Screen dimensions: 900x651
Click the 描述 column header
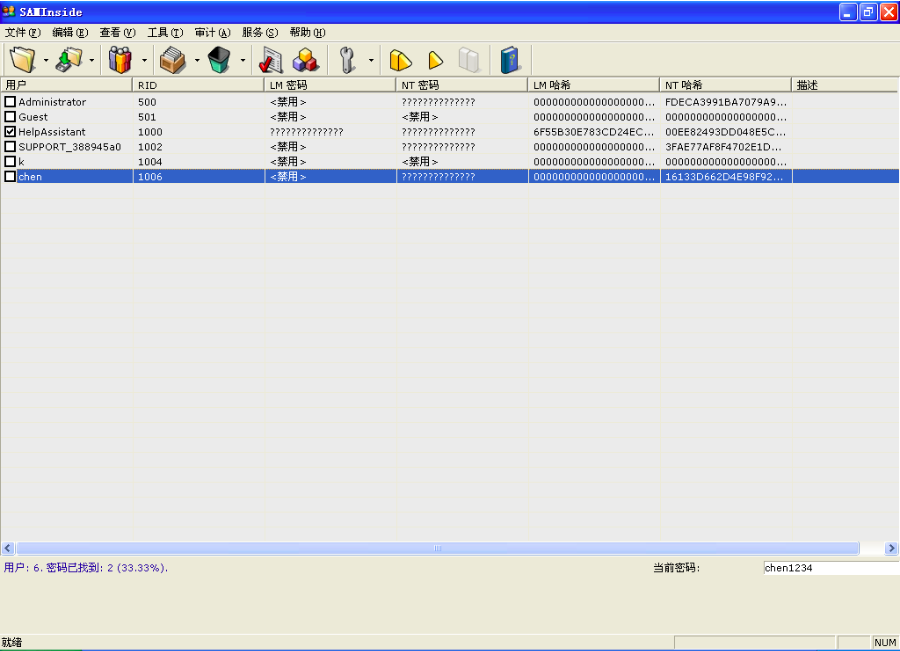pyautogui.click(x=845, y=85)
